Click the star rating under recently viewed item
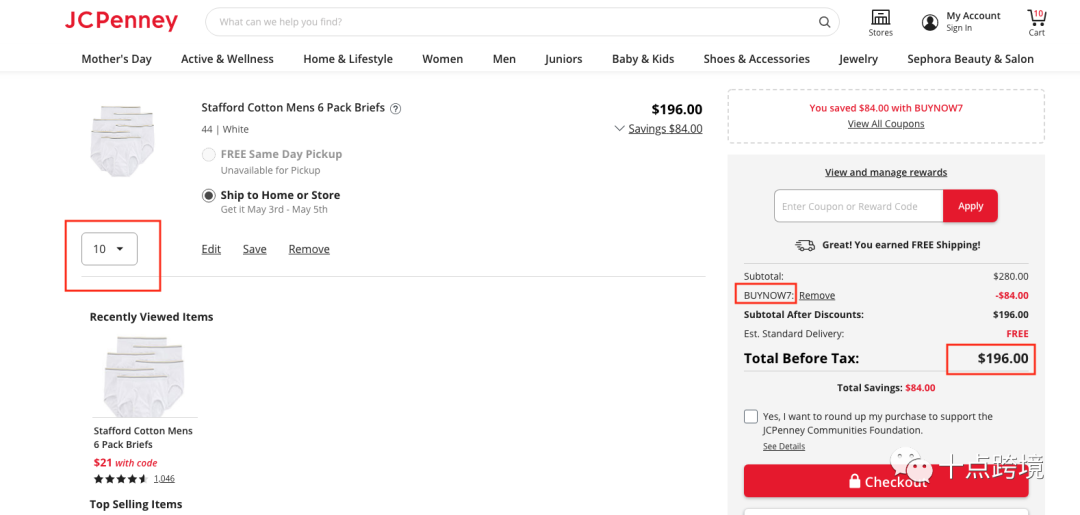The height and width of the screenshot is (515, 1080). (x=121, y=479)
